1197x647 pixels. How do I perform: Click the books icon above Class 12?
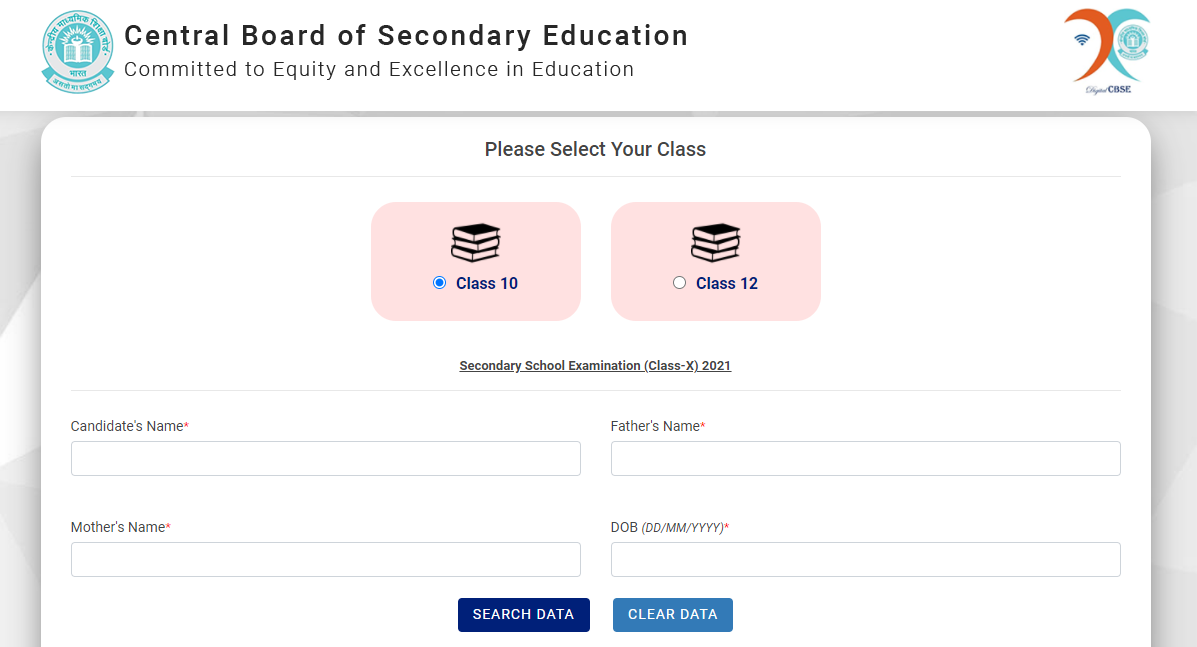716,242
